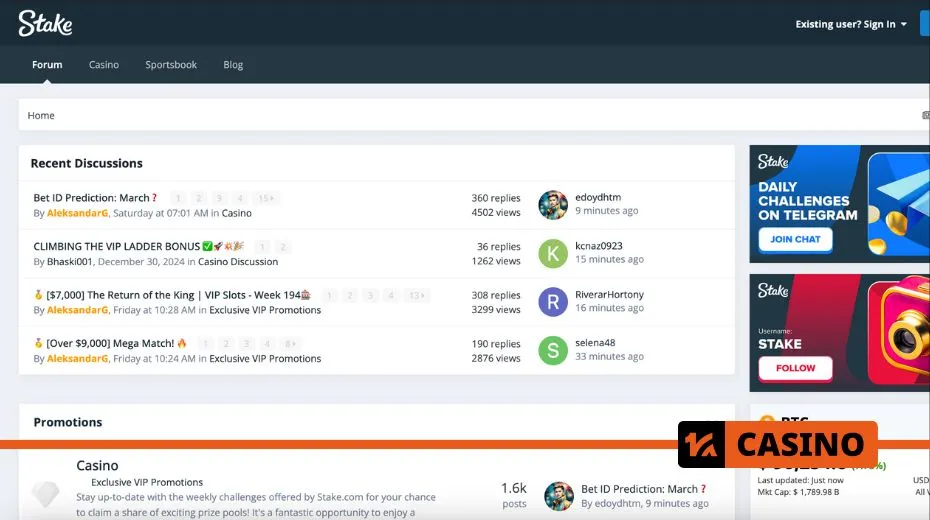Screen dimensions: 930x520
Task: Click the Home breadcrumb link
Action: [41, 116]
